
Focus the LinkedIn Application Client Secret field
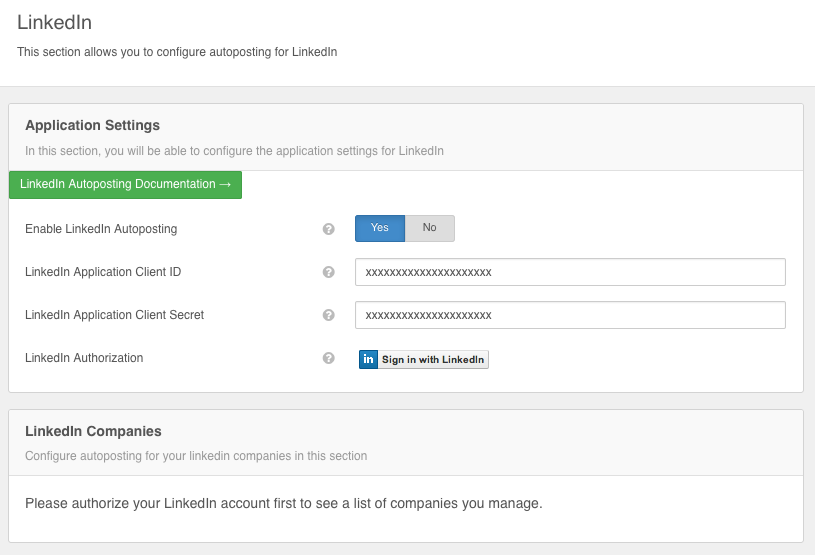click(x=570, y=315)
